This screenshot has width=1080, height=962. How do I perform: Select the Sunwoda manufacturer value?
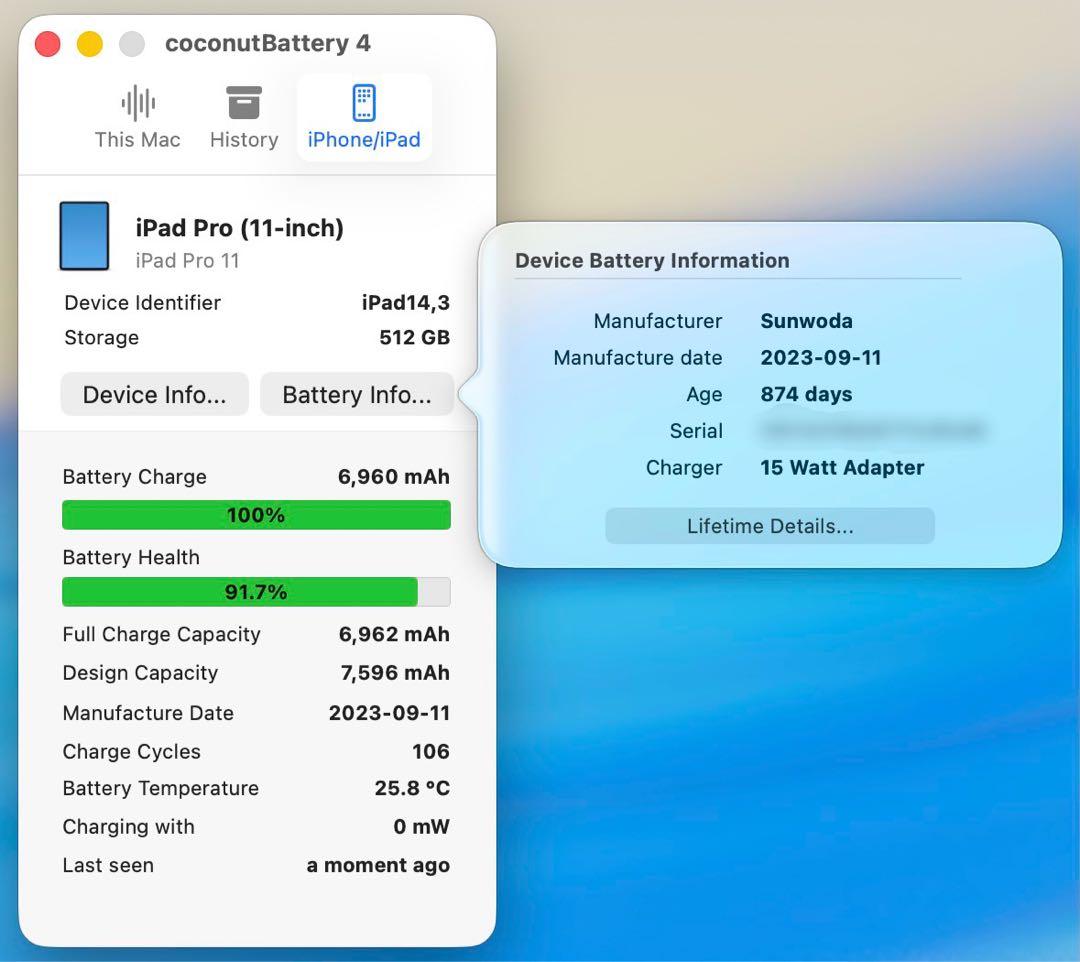[x=806, y=321]
